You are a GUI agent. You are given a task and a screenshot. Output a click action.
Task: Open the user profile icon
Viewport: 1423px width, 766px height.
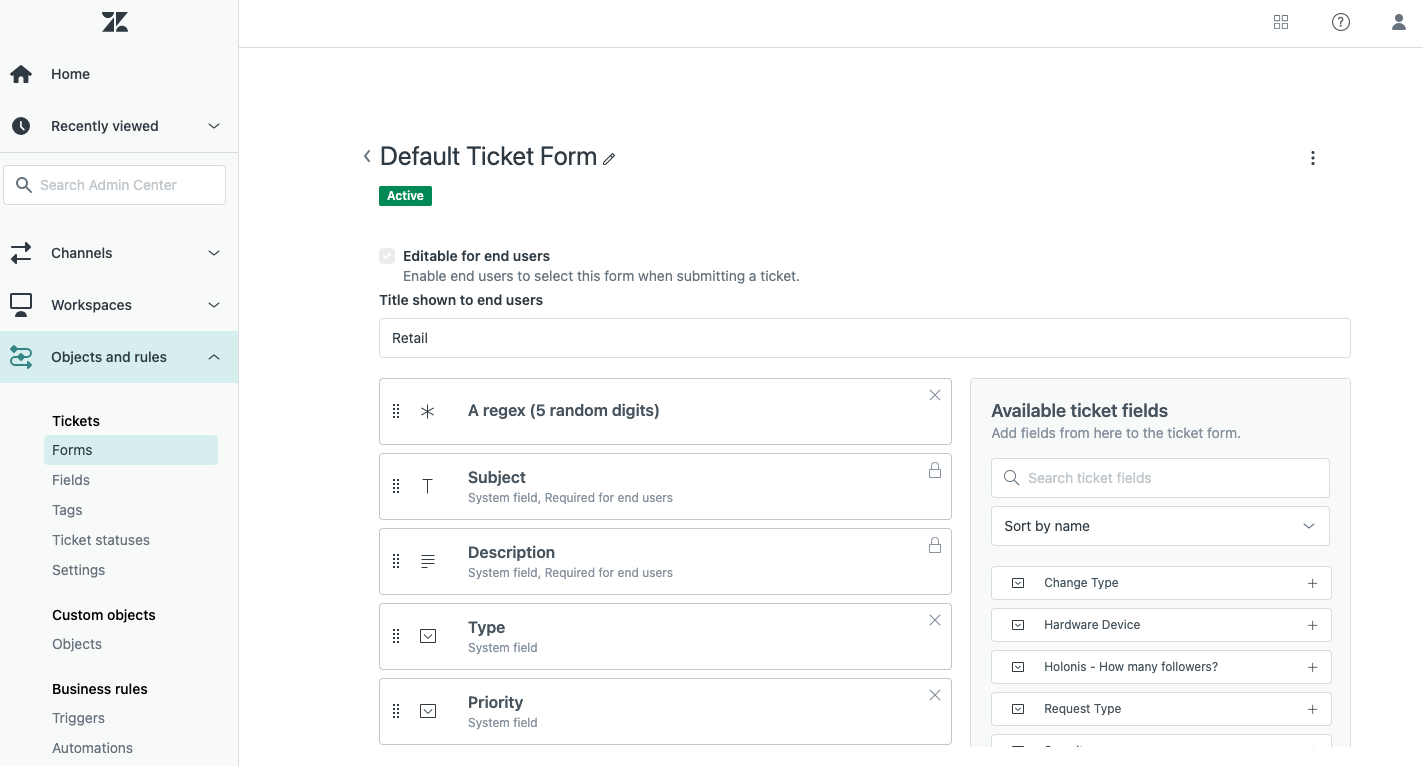pyautogui.click(x=1399, y=22)
